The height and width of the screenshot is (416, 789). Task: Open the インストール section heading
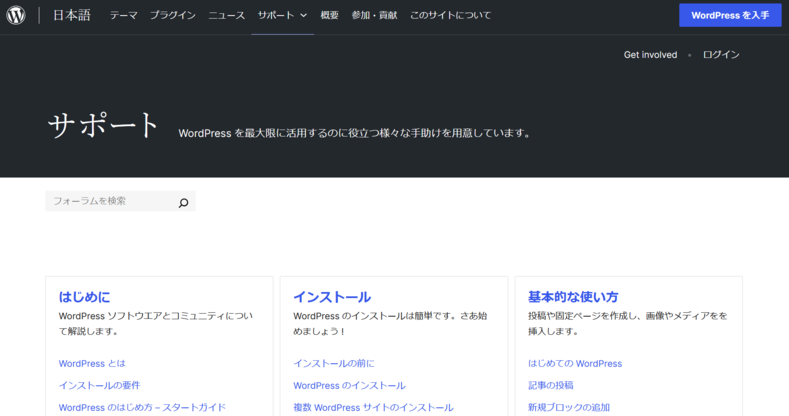[332, 297]
